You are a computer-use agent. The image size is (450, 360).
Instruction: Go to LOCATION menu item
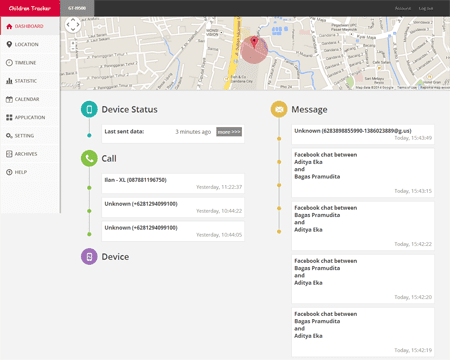27,44
